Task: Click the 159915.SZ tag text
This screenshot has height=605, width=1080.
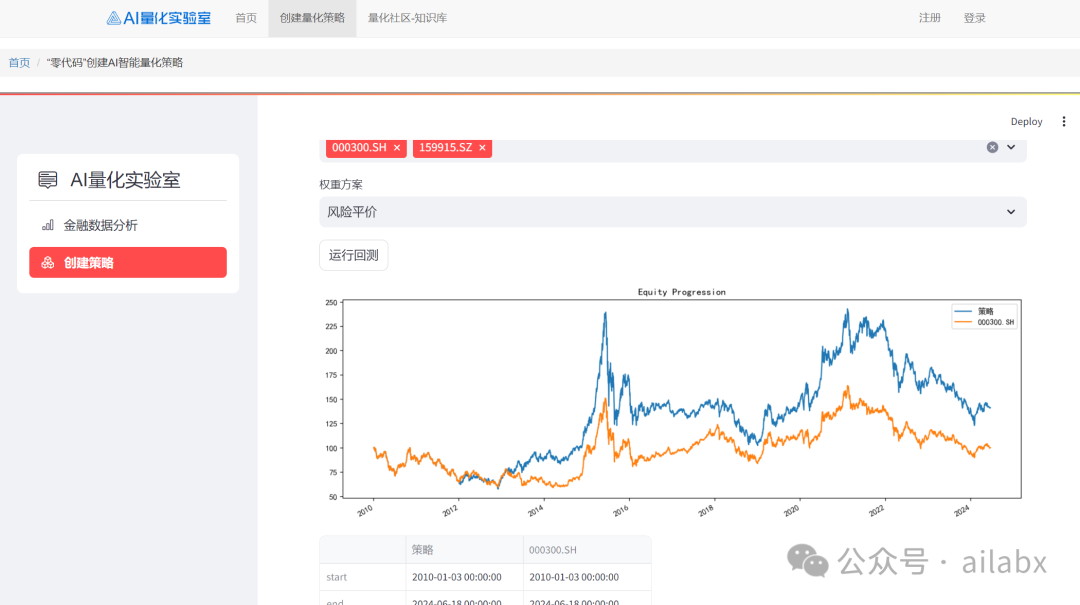Action: [x=446, y=147]
